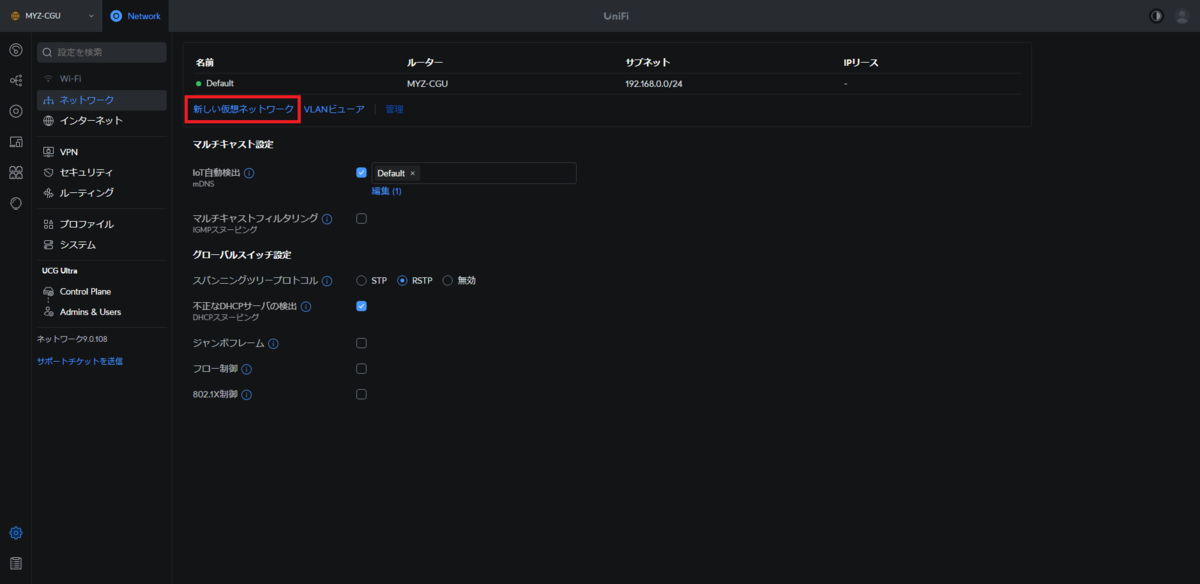Click the IPリース column header
The height and width of the screenshot is (584, 1200).
click(x=861, y=62)
